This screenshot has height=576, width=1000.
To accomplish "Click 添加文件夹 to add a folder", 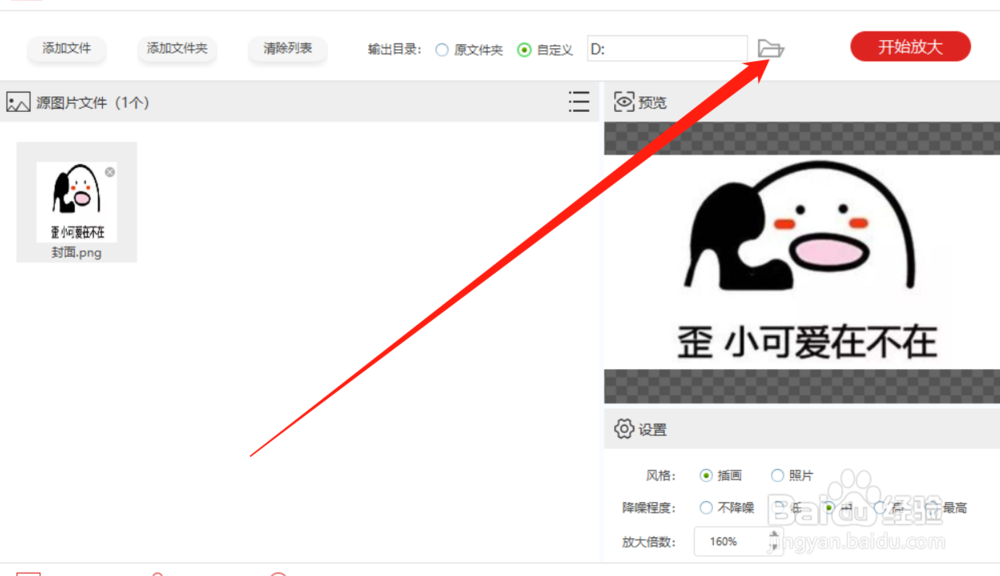I will point(176,48).
